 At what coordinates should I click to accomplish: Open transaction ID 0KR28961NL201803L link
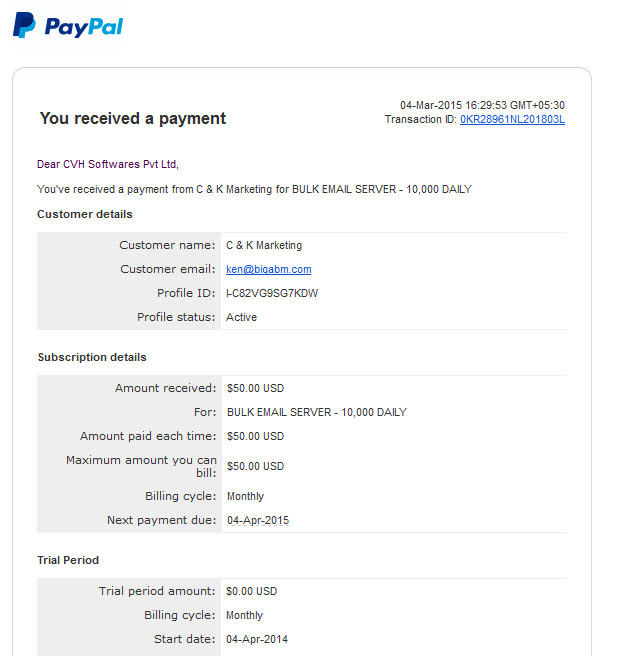(x=512, y=120)
